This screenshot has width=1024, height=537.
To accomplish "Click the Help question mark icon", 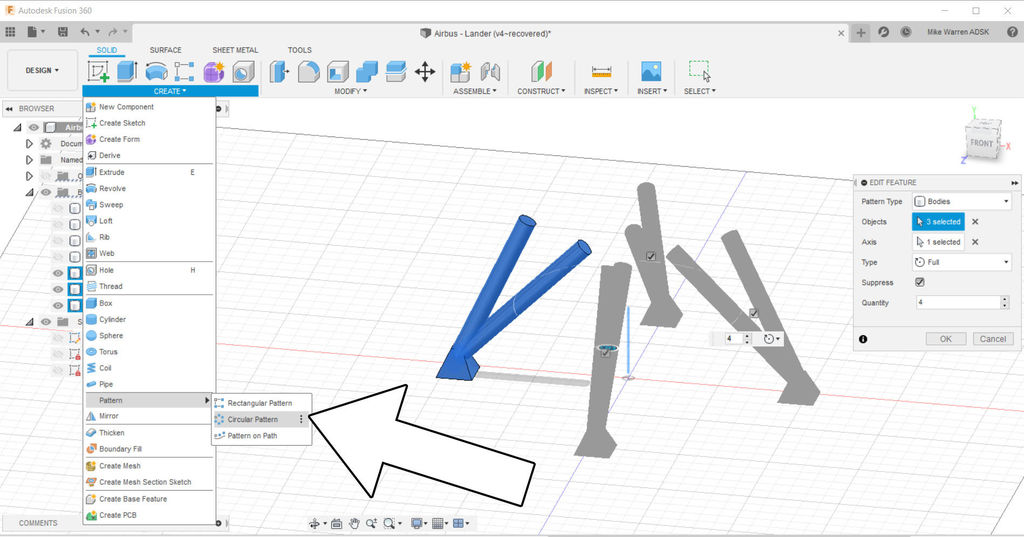I will pos(1012,32).
